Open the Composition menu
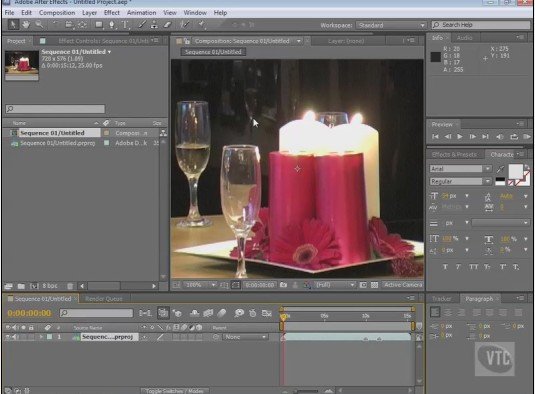Viewport: 535px width, 394px height. click(x=57, y=13)
